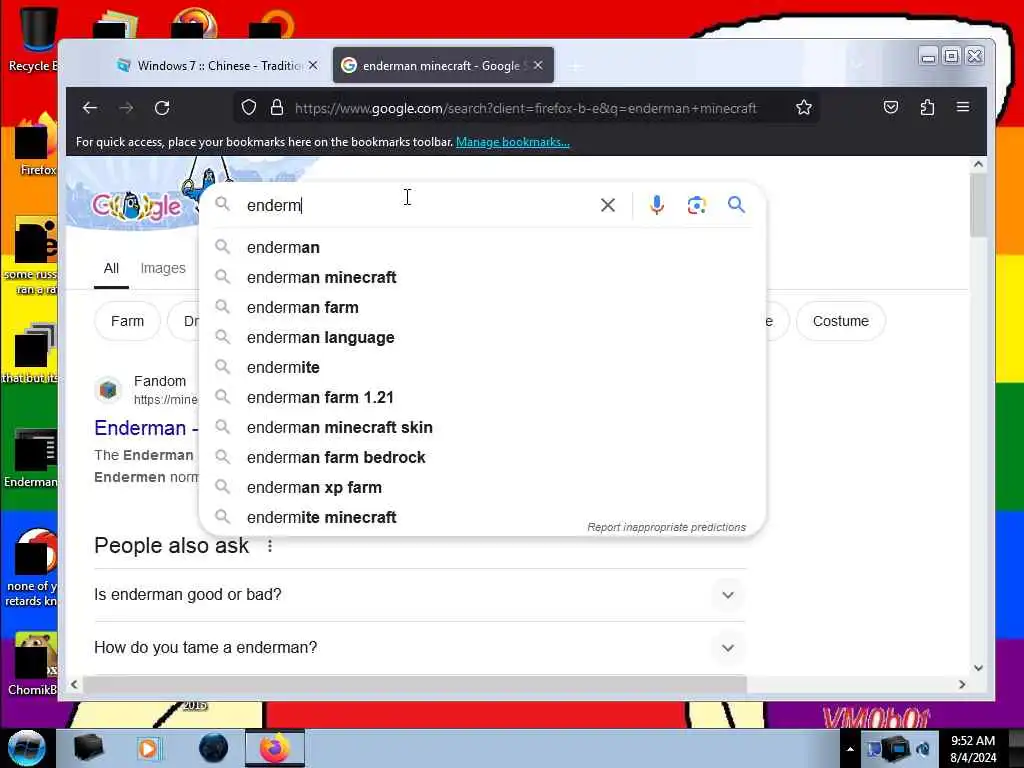Switch to enderman minecraft Google tab
The height and width of the screenshot is (768, 1024).
click(x=443, y=65)
